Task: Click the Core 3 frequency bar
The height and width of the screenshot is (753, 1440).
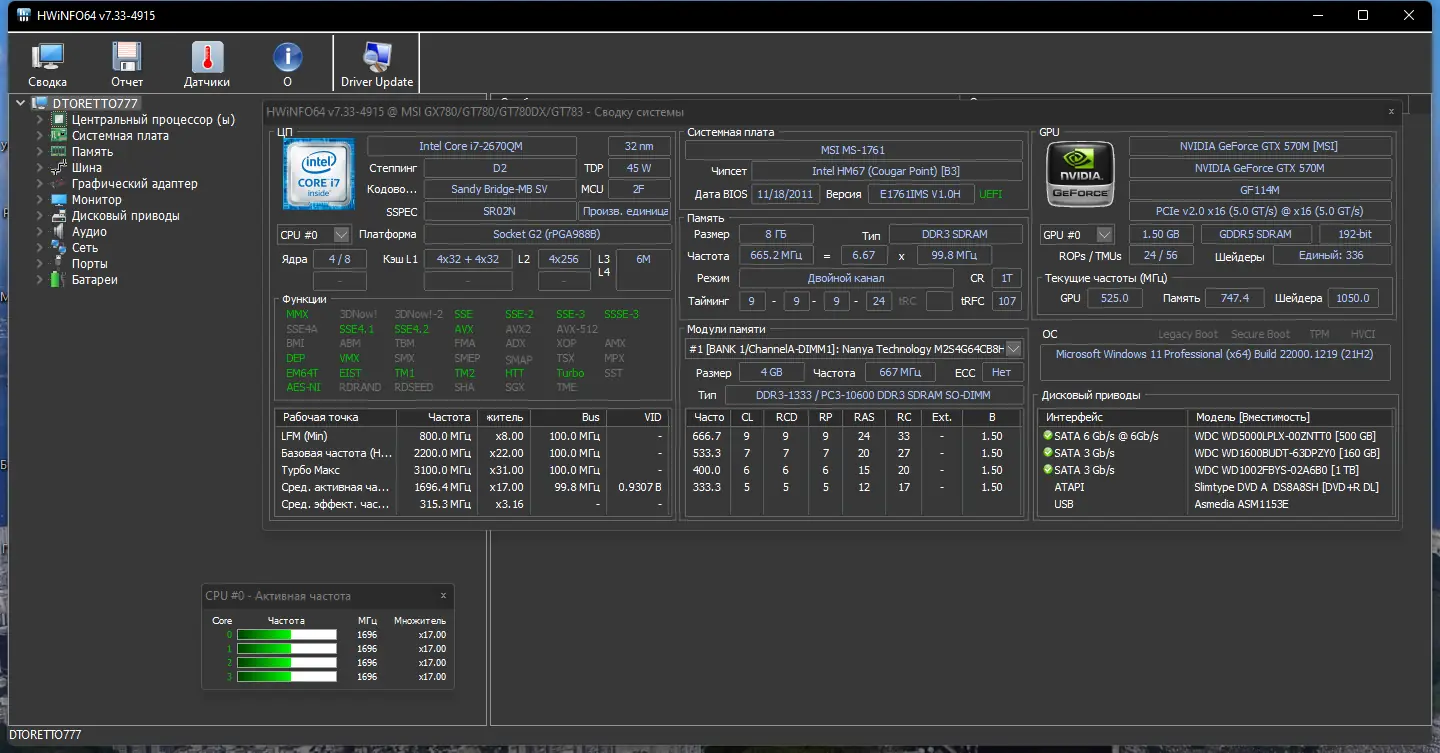Action: 286,676
